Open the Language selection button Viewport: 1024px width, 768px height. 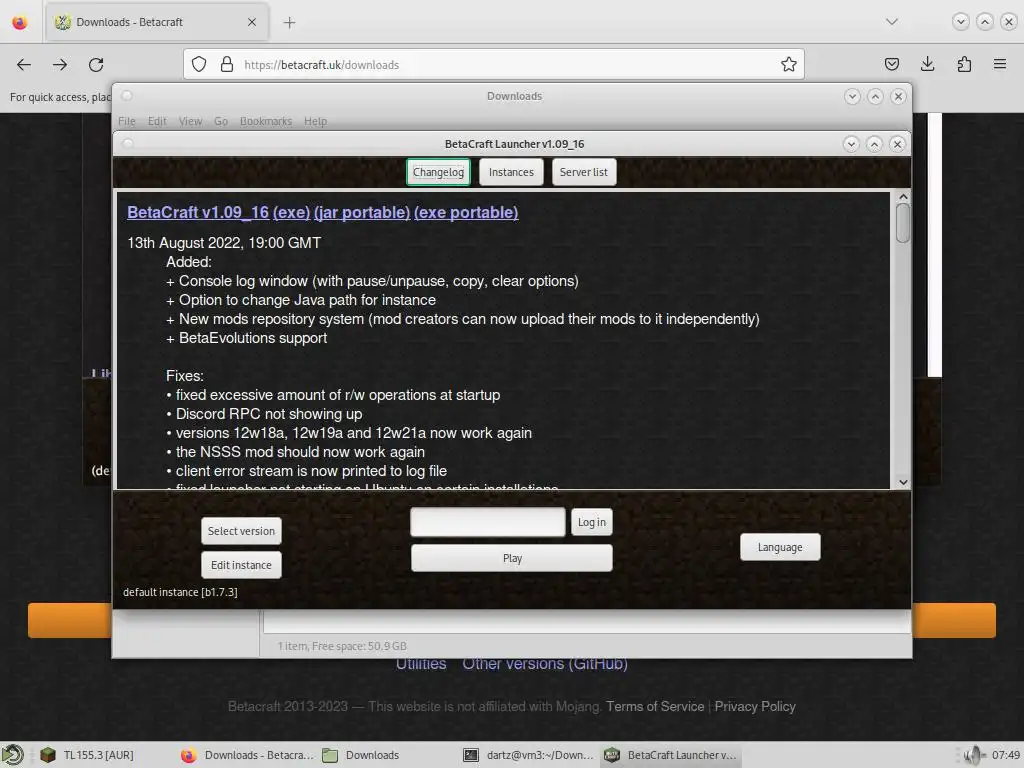click(x=780, y=547)
